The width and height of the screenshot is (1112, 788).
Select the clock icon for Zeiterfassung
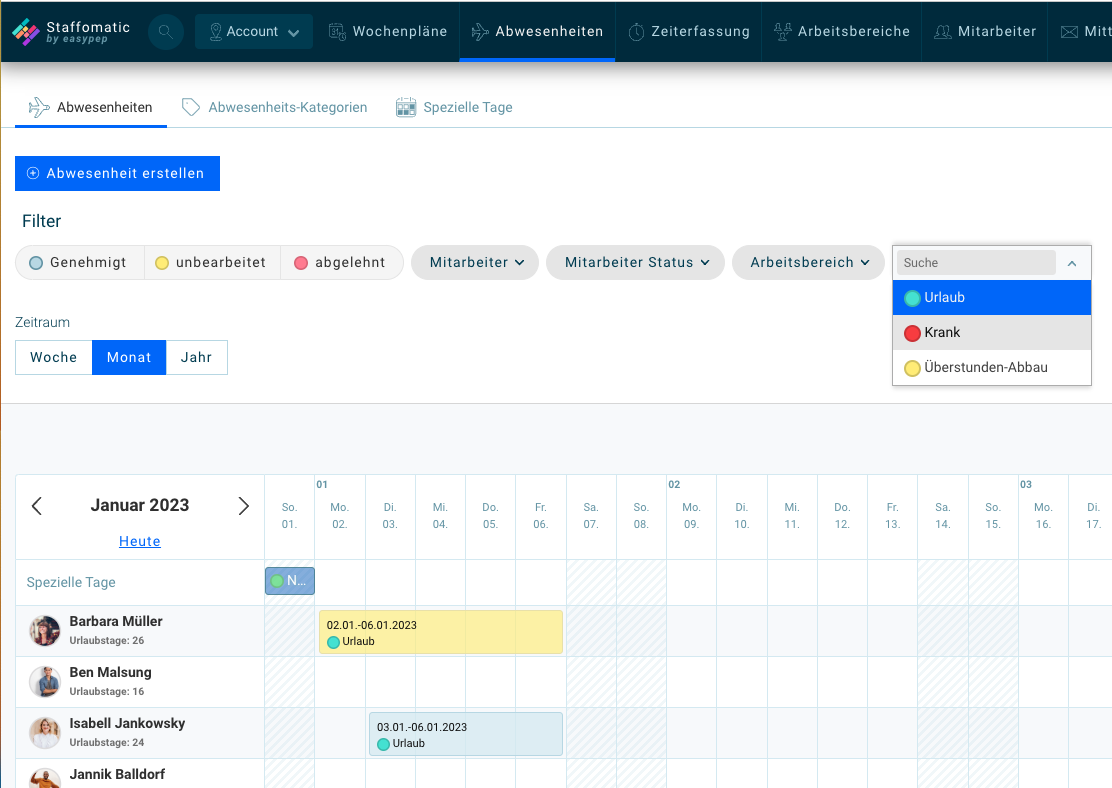[637, 31]
